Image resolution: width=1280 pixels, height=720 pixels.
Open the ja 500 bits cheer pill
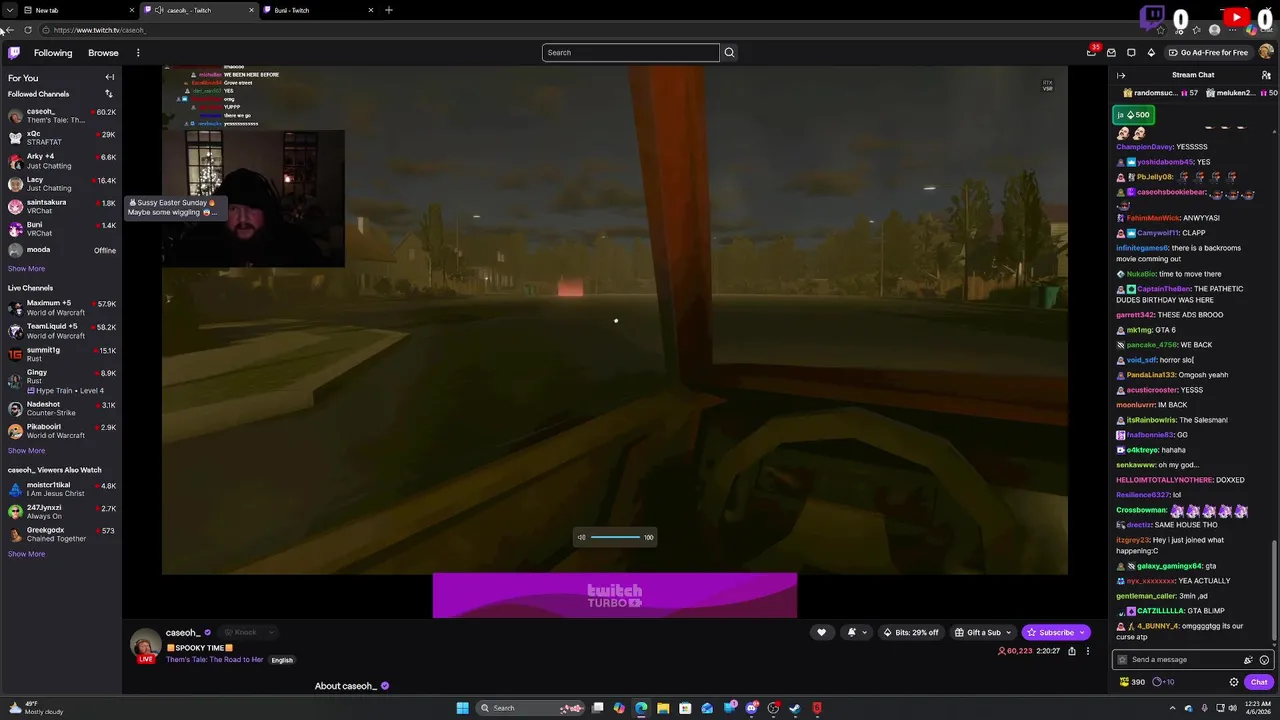point(1134,115)
